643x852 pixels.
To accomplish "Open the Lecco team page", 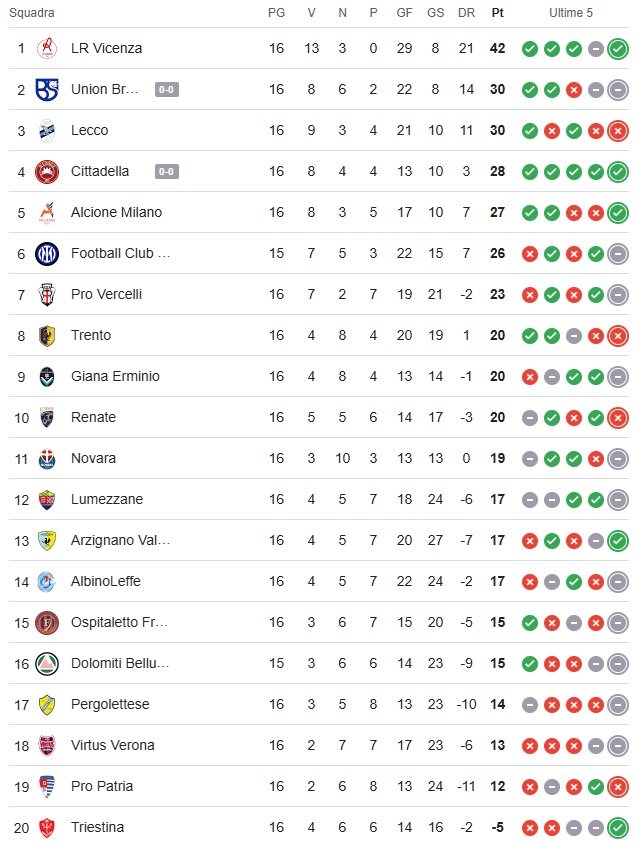I will (90, 130).
